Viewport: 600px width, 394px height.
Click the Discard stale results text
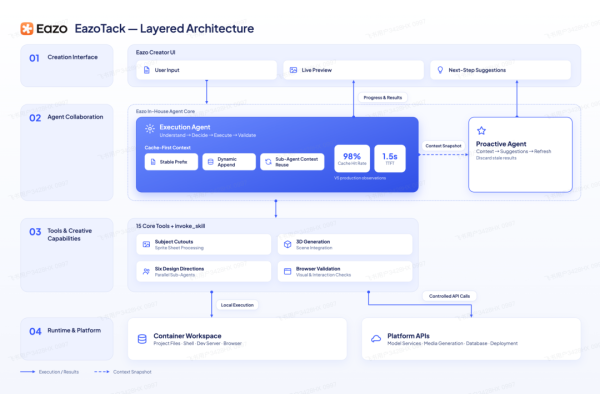496,158
